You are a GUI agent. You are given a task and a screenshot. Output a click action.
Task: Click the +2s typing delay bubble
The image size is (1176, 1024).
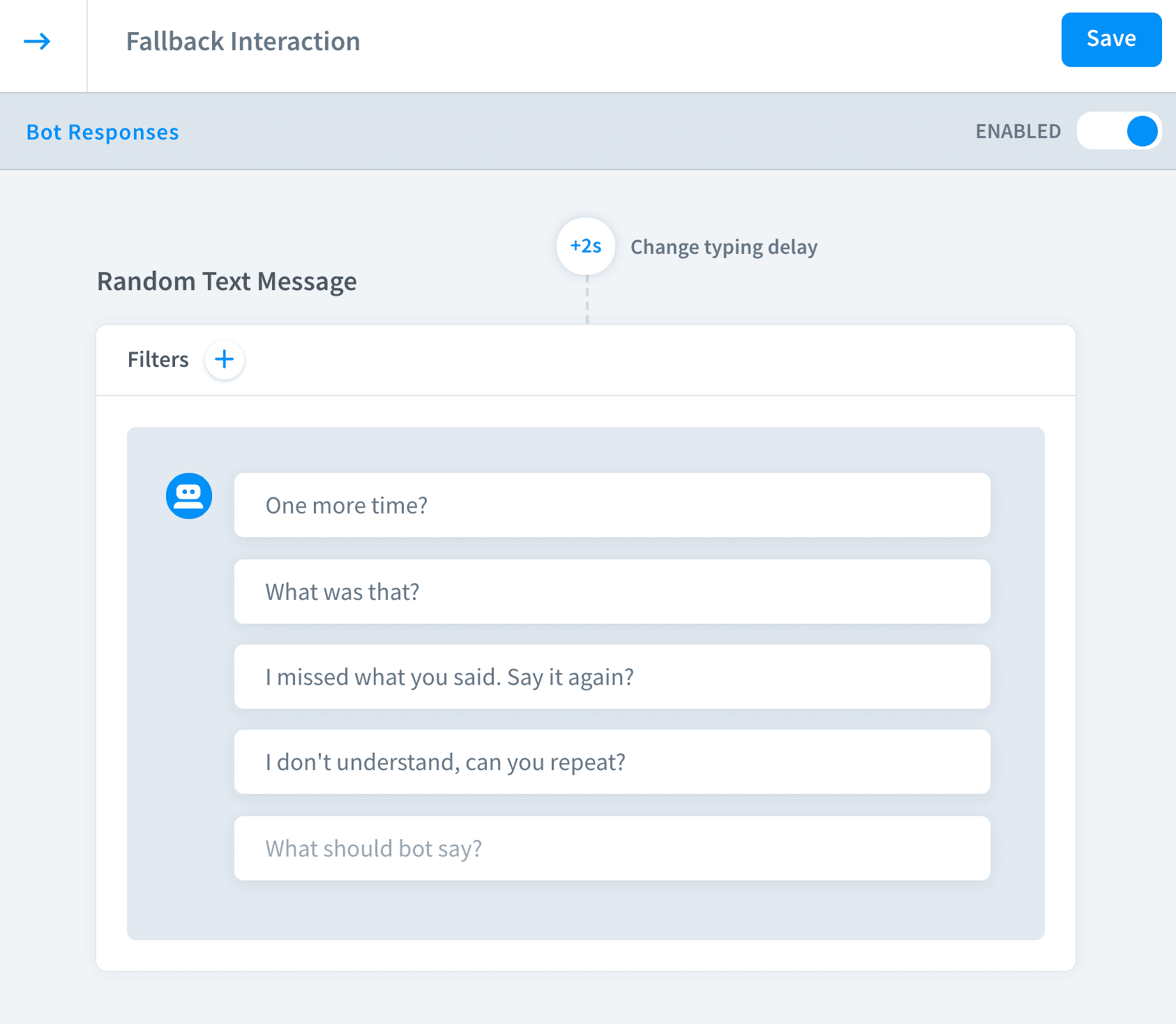585,246
